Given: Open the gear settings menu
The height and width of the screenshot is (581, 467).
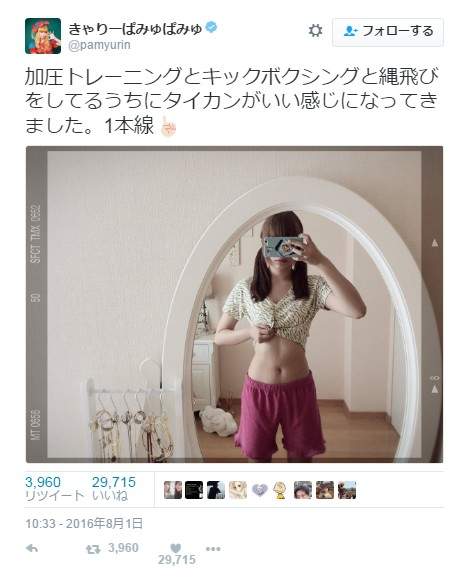Looking at the screenshot, I should pos(315,31).
